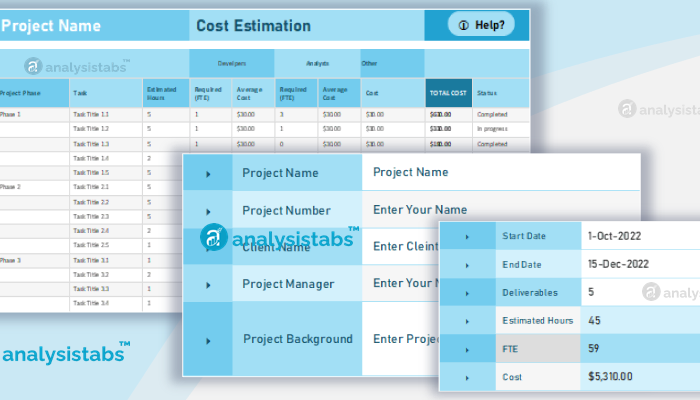This screenshot has width=700, height=400.
Task: Click the arrow icon beside End Date
Action: click(466, 265)
